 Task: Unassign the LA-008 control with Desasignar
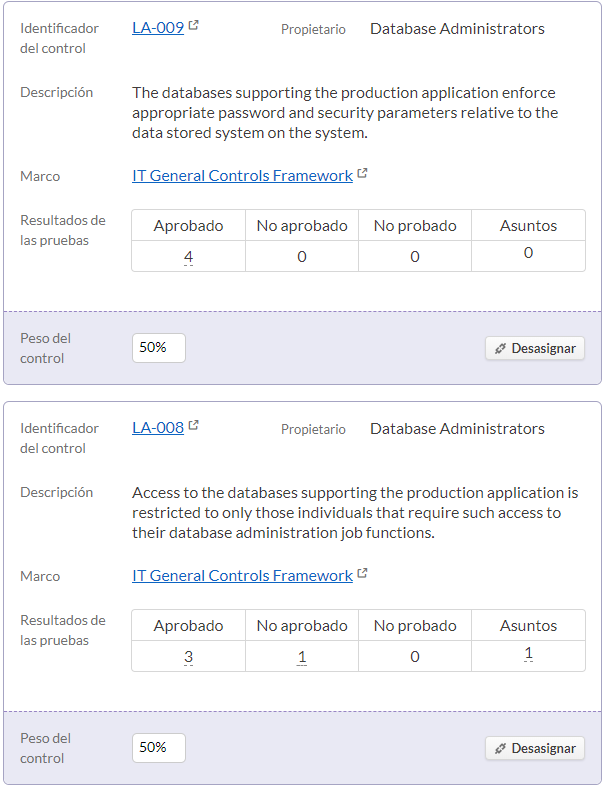535,748
